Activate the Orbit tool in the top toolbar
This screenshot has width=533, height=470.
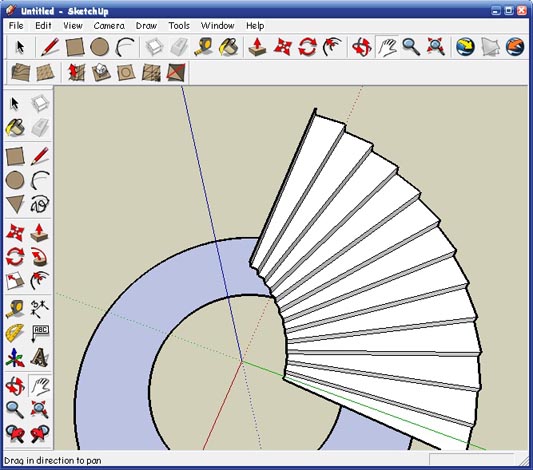361,47
